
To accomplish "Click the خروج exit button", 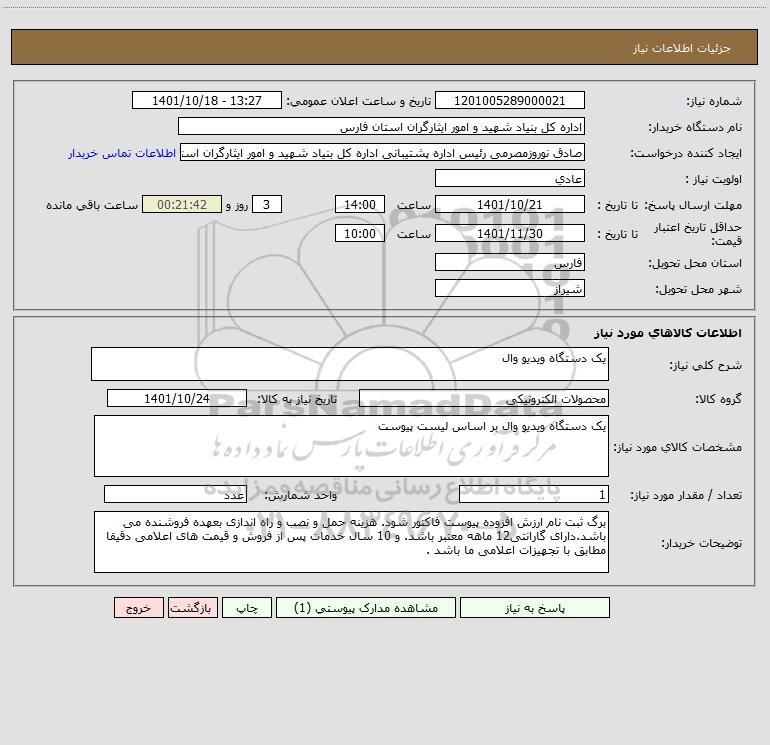I will tap(138, 607).
